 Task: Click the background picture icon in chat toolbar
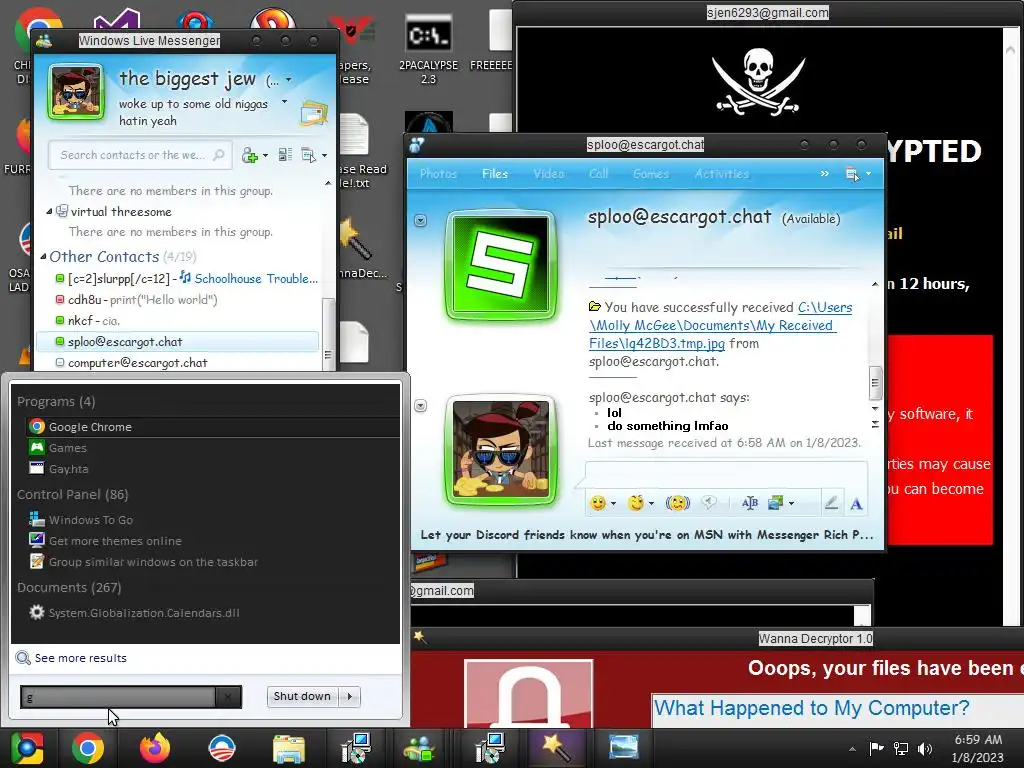[776, 503]
